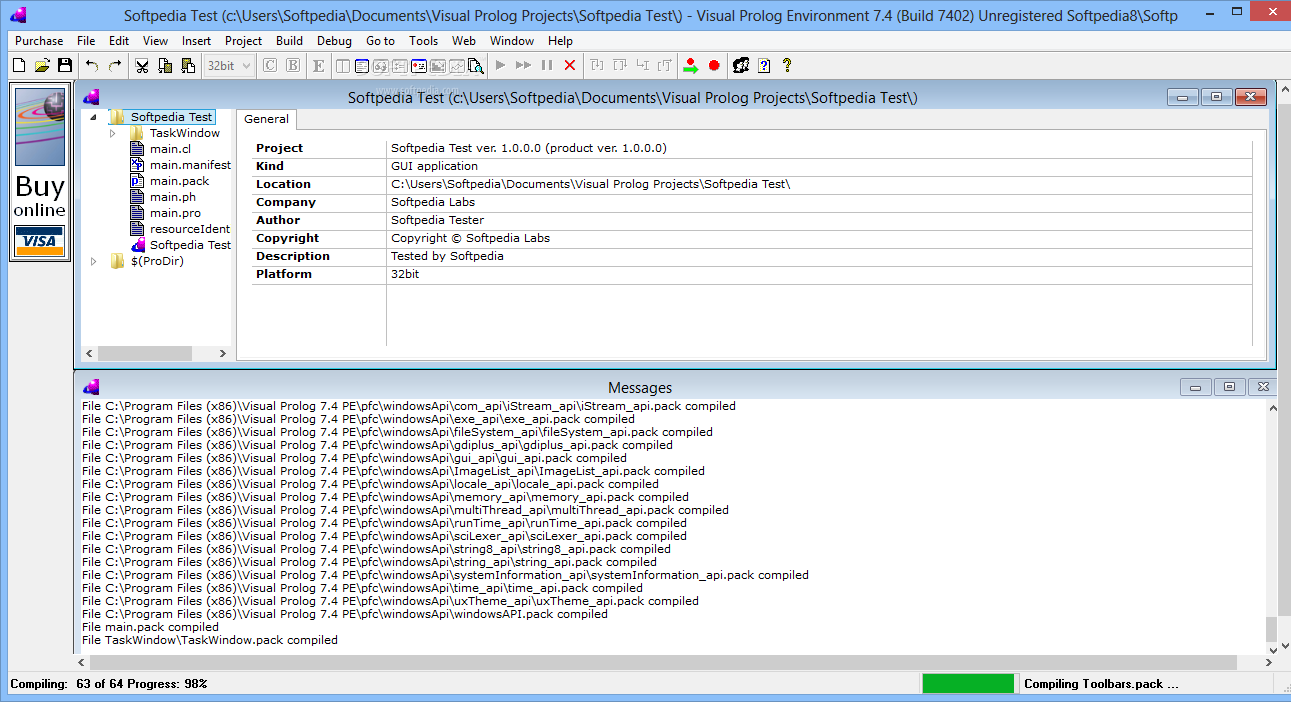This screenshot has height=702, width=1291.
Task: Click the red breakpoint dot icon
Action: tap(714, 66)
